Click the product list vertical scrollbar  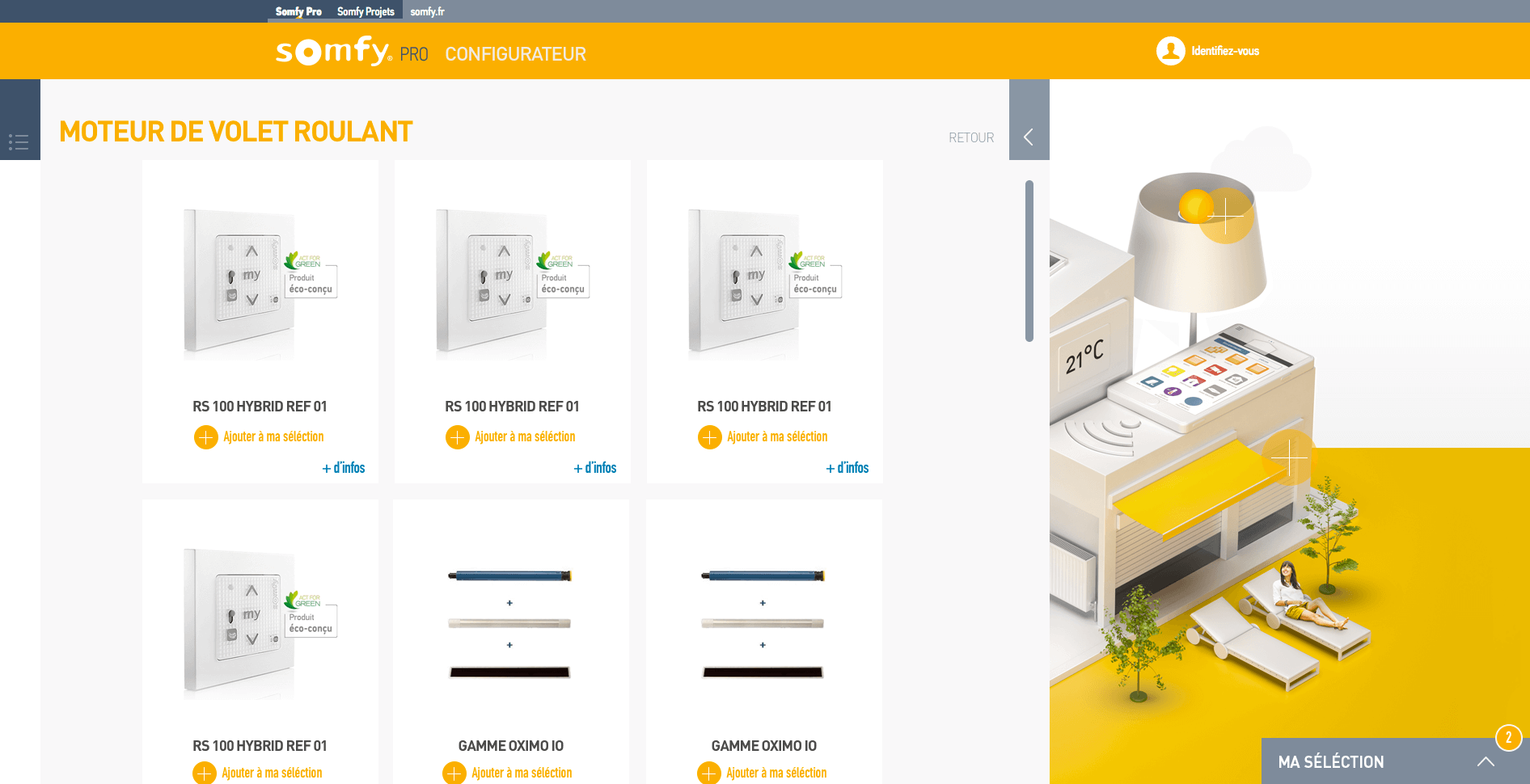click(x=1029, y=261)
